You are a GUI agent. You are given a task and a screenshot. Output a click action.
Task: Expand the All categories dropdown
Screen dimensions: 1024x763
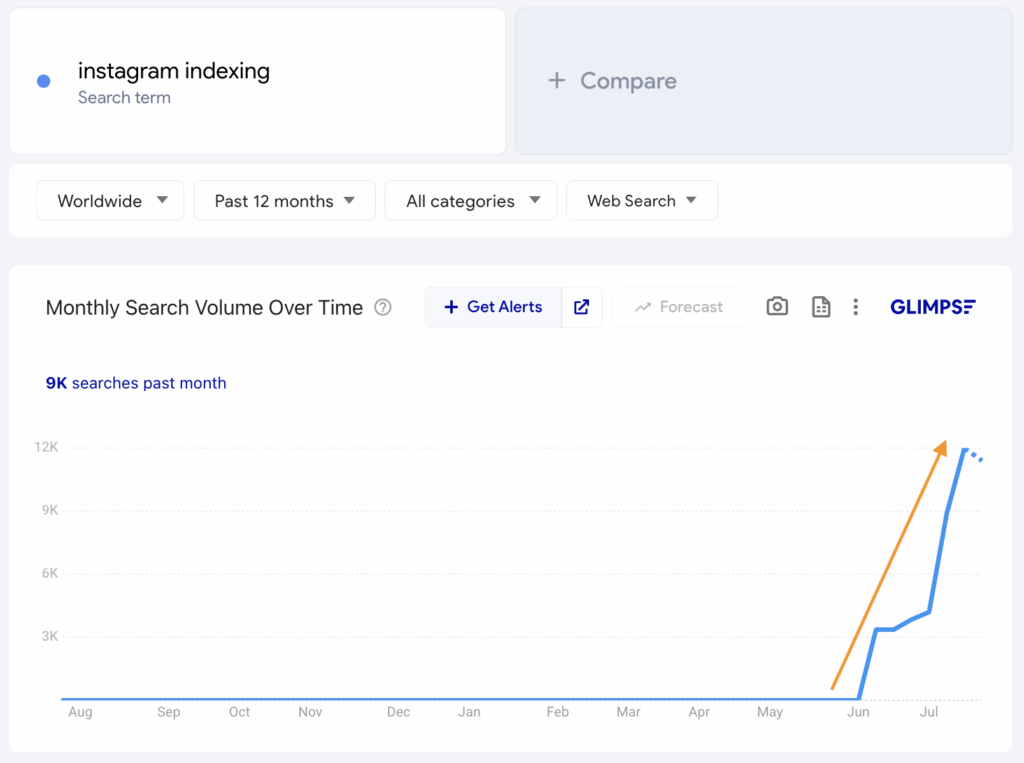[x=470, y=200]
